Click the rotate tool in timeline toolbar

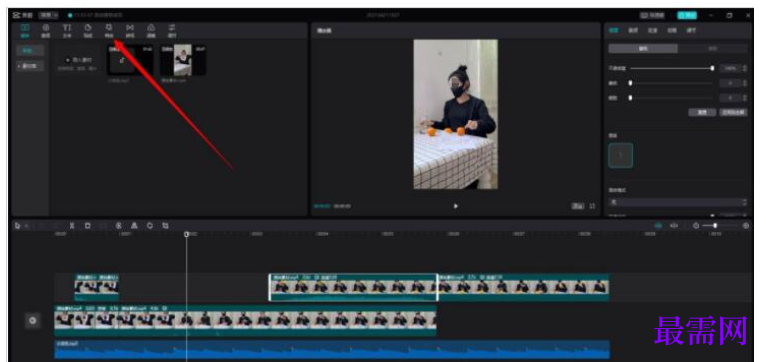149,226
